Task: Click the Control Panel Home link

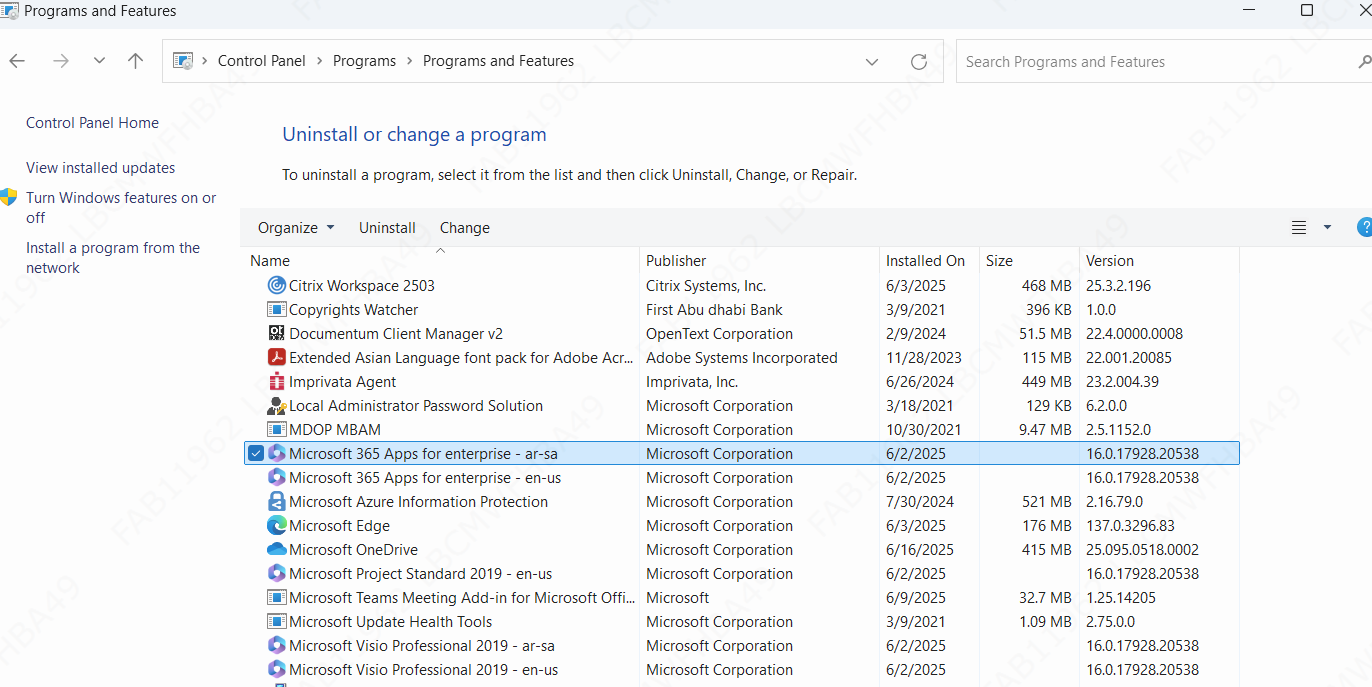Action: tap(92, 123)
